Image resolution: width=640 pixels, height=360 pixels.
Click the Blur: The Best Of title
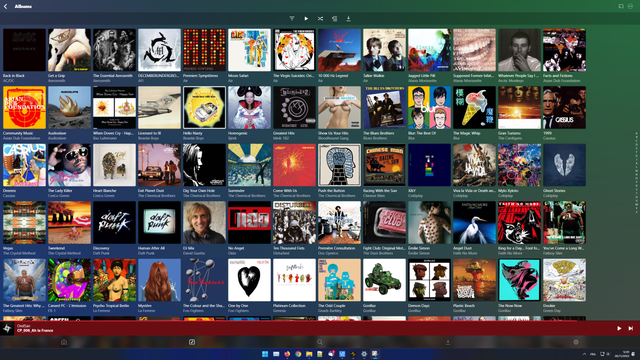pos(422,133)
